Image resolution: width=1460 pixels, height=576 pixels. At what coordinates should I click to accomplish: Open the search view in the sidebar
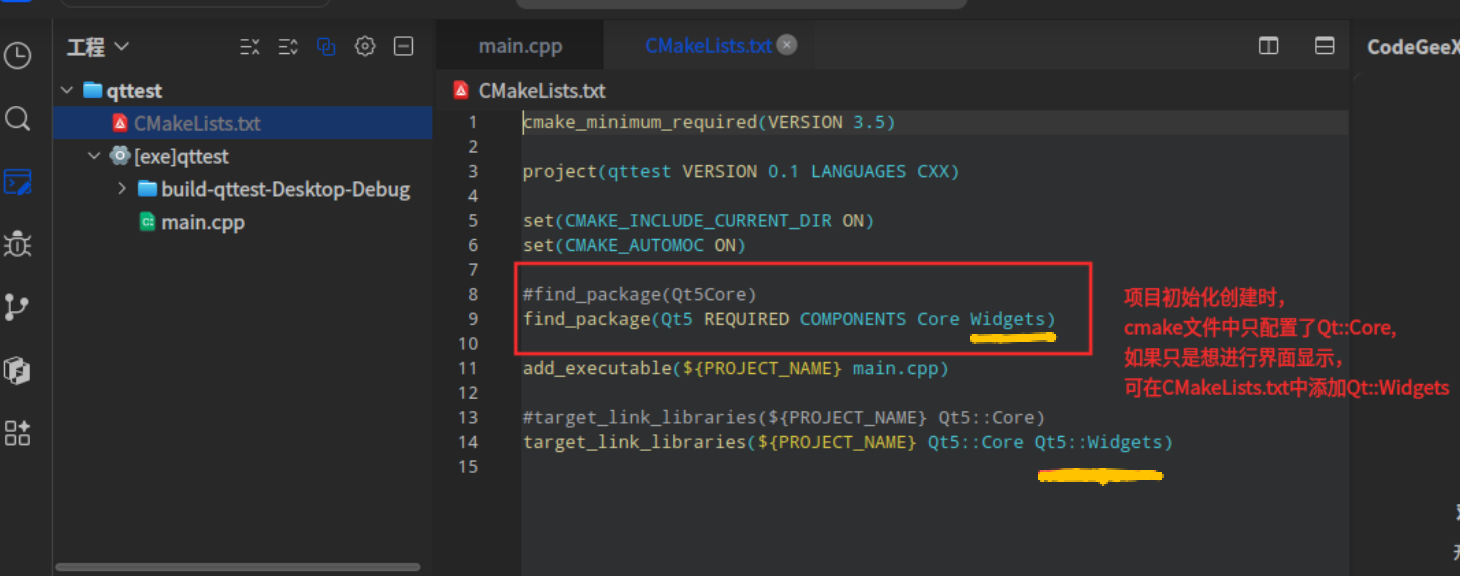tap(18, 120)
